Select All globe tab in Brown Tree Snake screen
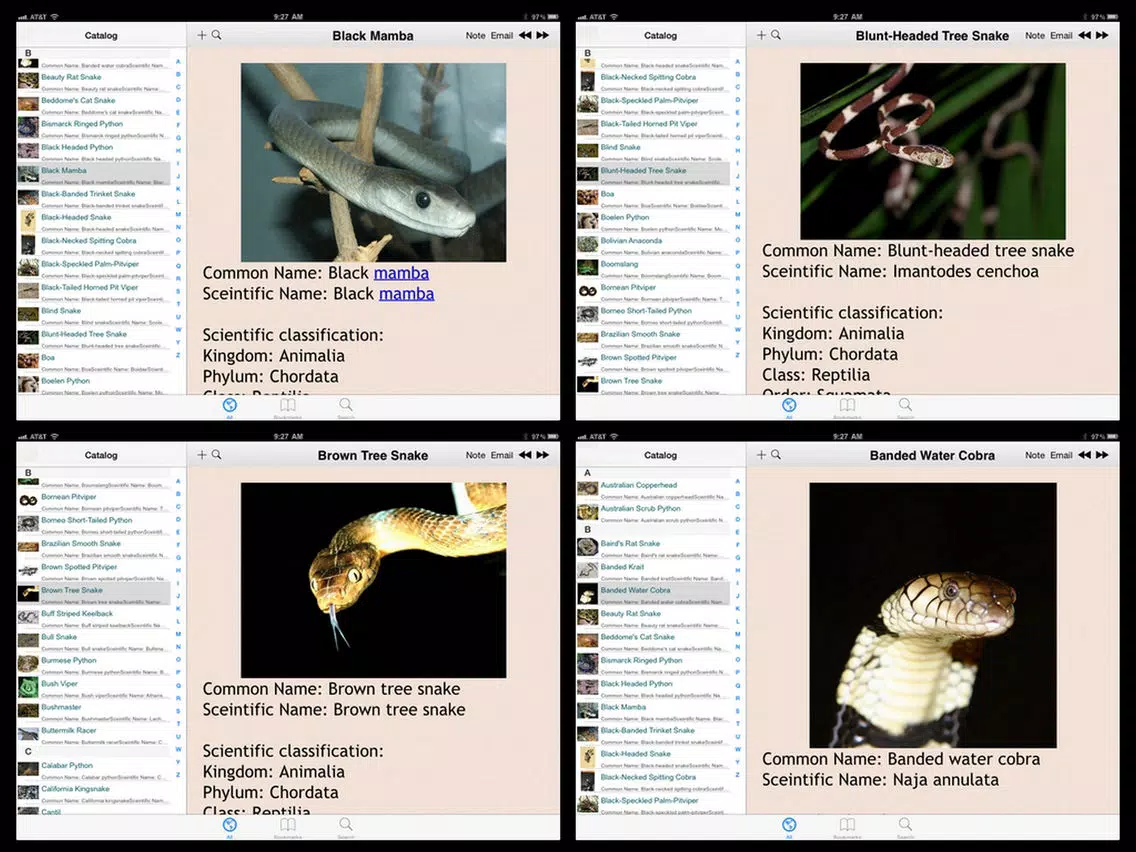 [x=230, y=827]
